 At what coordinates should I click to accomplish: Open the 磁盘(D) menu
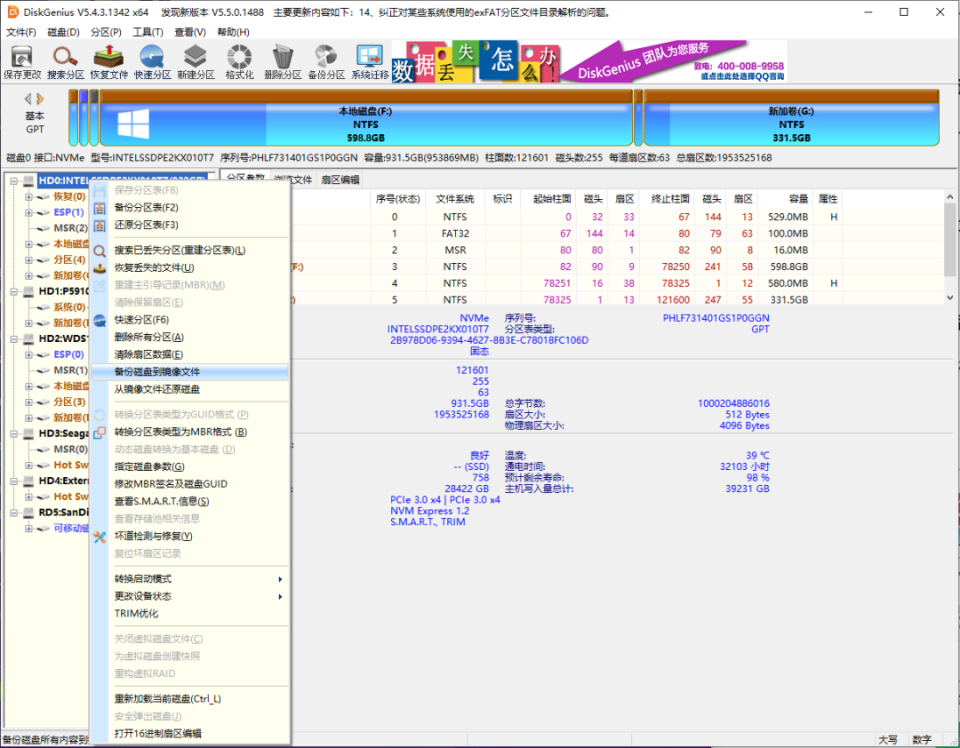click(63, 32)
